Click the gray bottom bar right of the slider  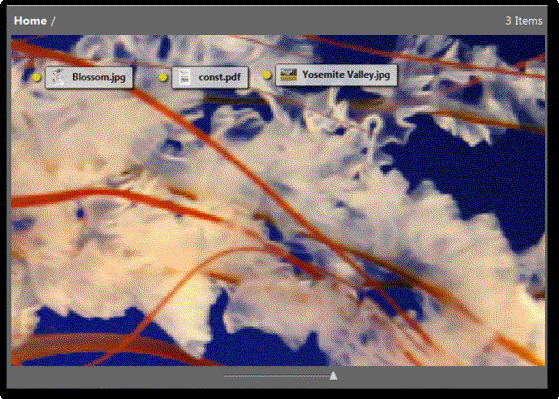pos(442,377)
